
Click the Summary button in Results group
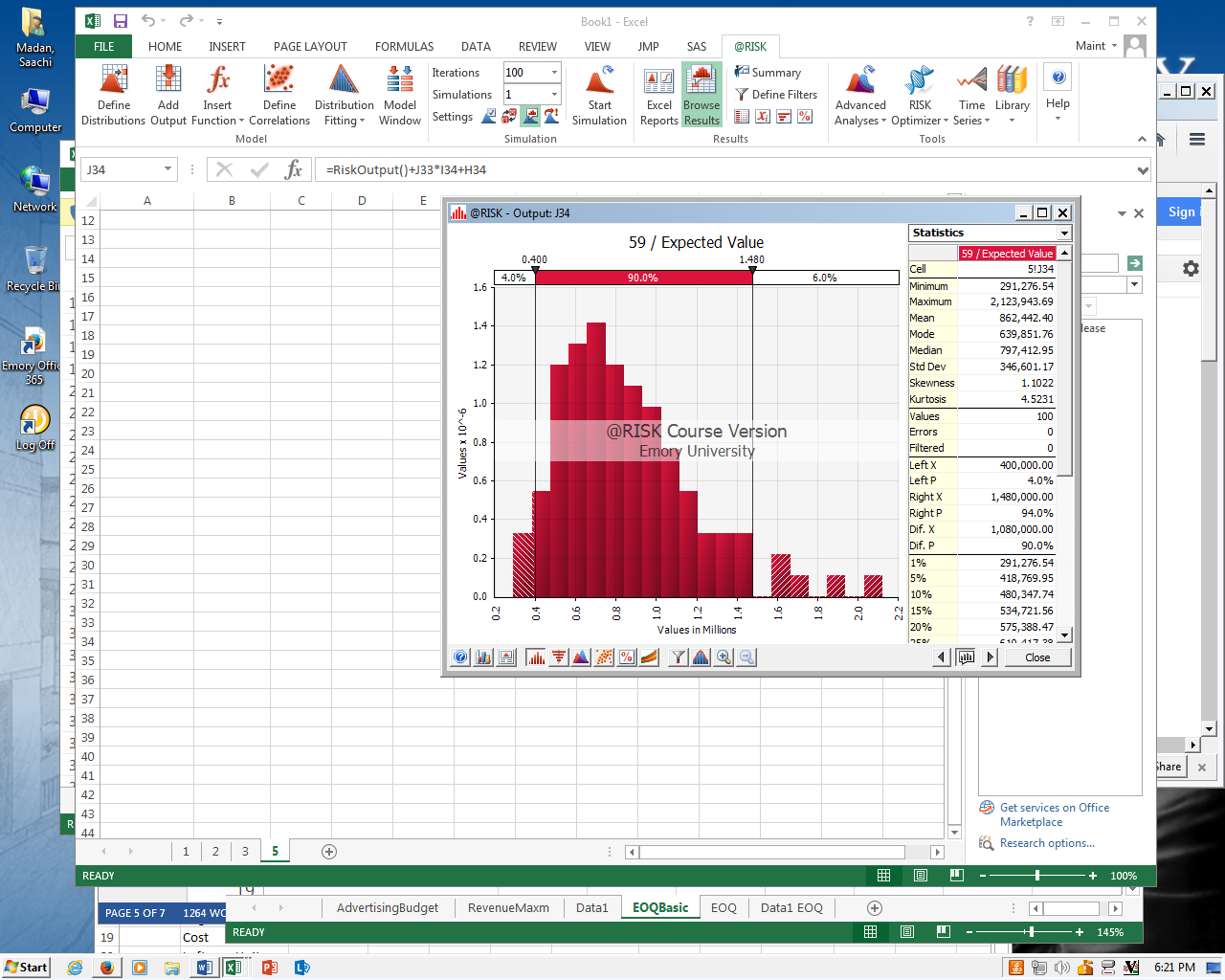pos(768,73)
